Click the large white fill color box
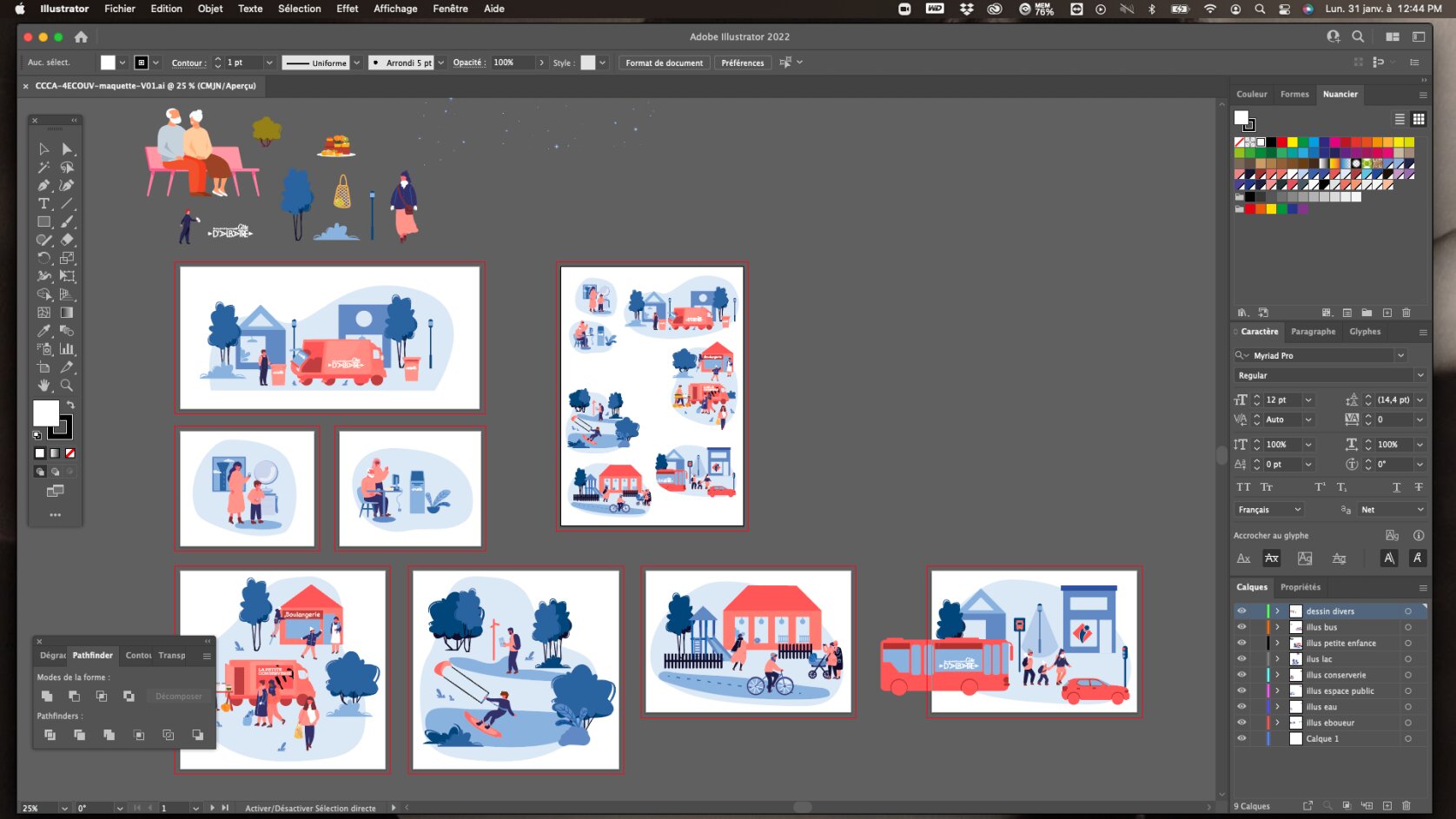Screen dimensions: 1456x819 (x=45, y=413)
